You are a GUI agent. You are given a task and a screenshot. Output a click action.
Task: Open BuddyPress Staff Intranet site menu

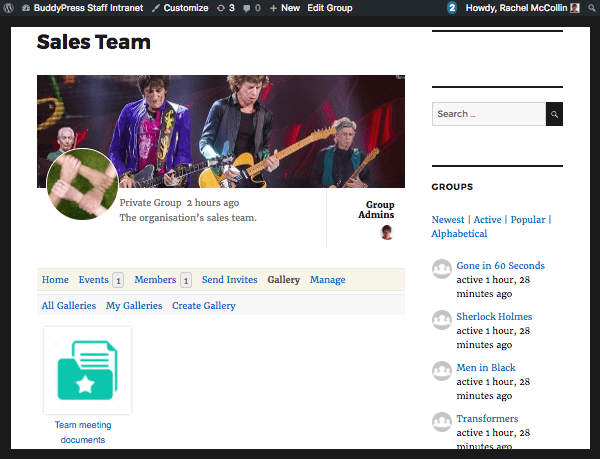(x=83, y=8)
